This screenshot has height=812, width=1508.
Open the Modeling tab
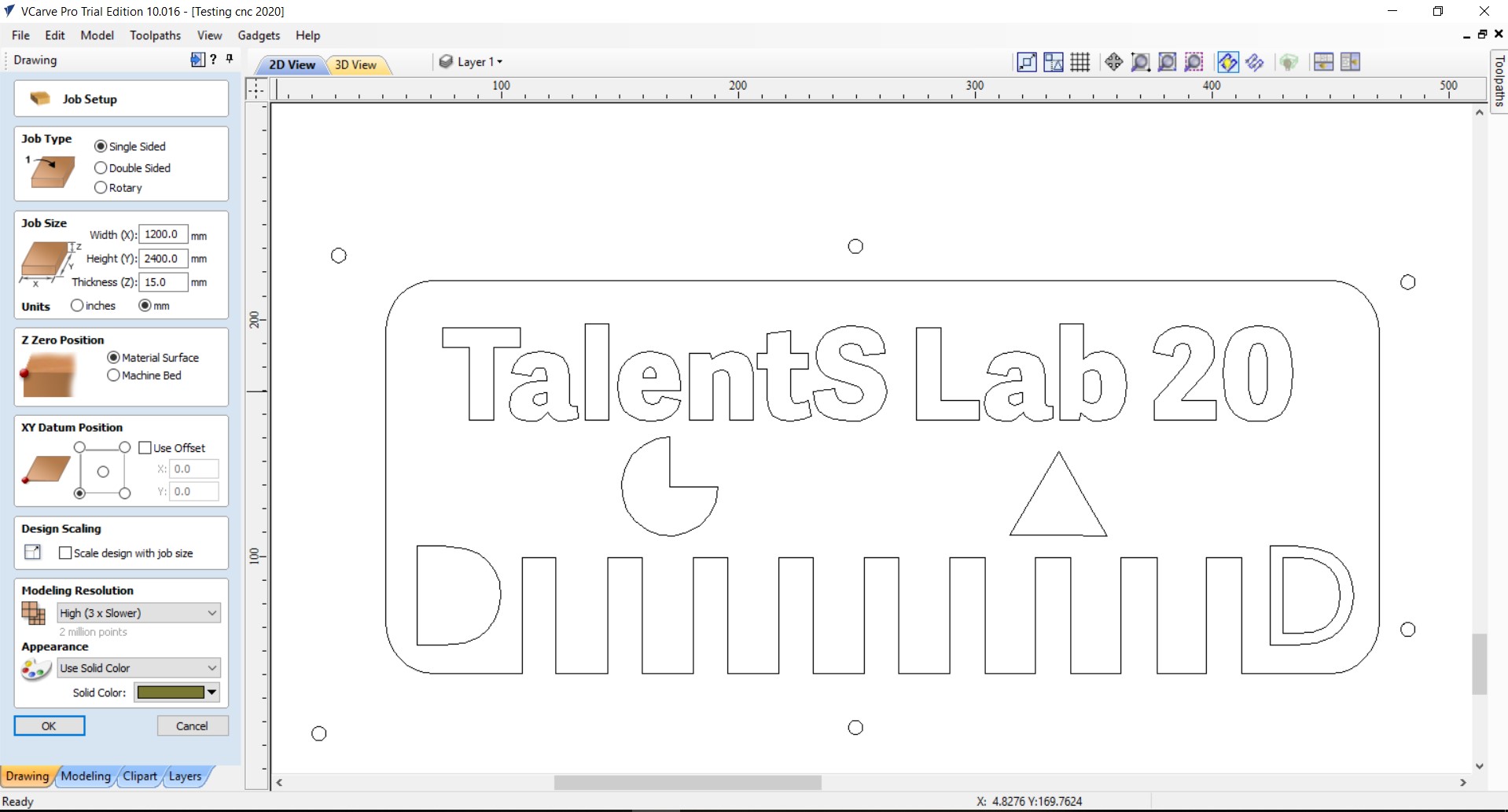pos(86,776)
